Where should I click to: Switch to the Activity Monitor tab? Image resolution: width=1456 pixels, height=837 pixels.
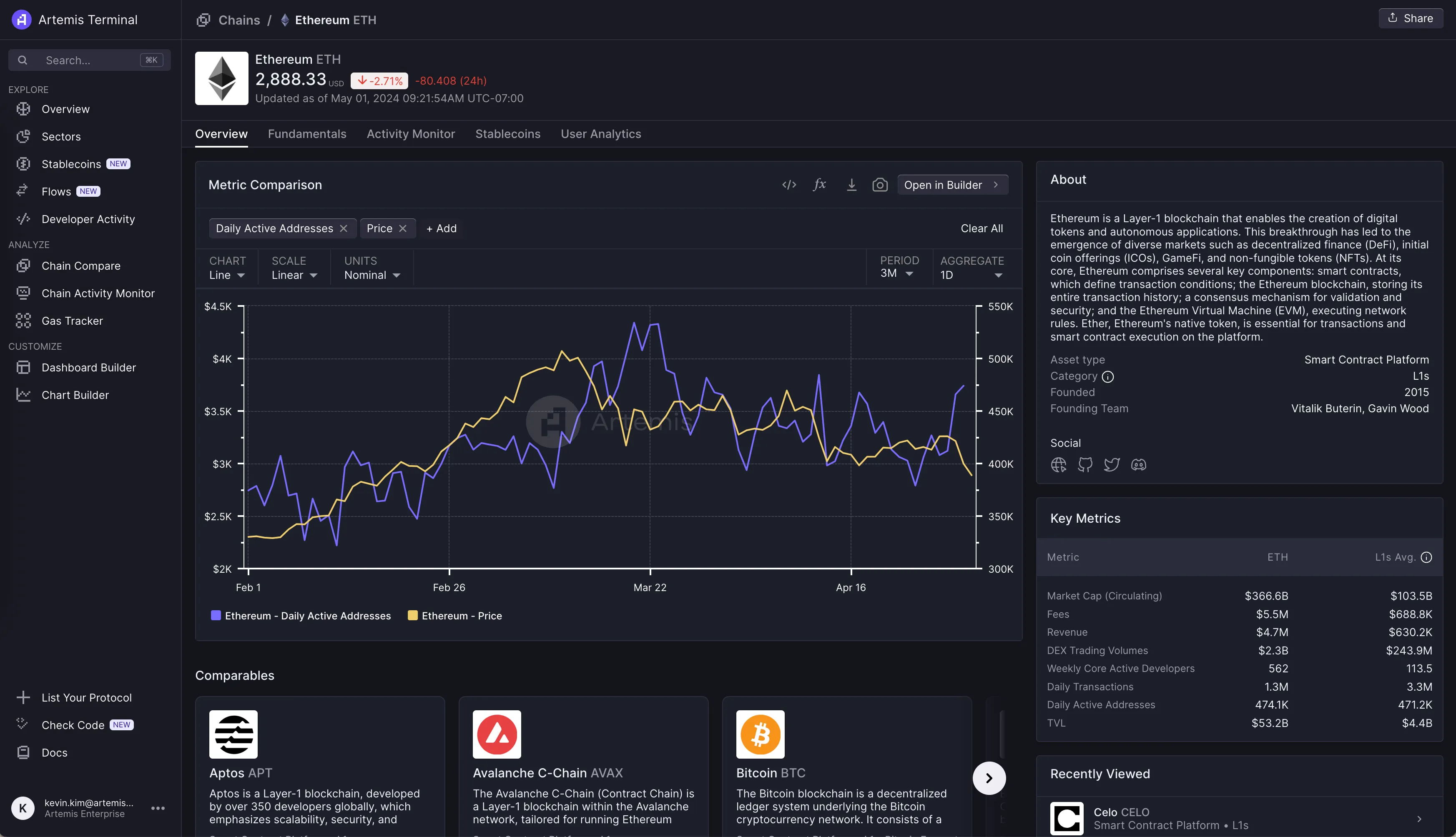click(411, 134)
